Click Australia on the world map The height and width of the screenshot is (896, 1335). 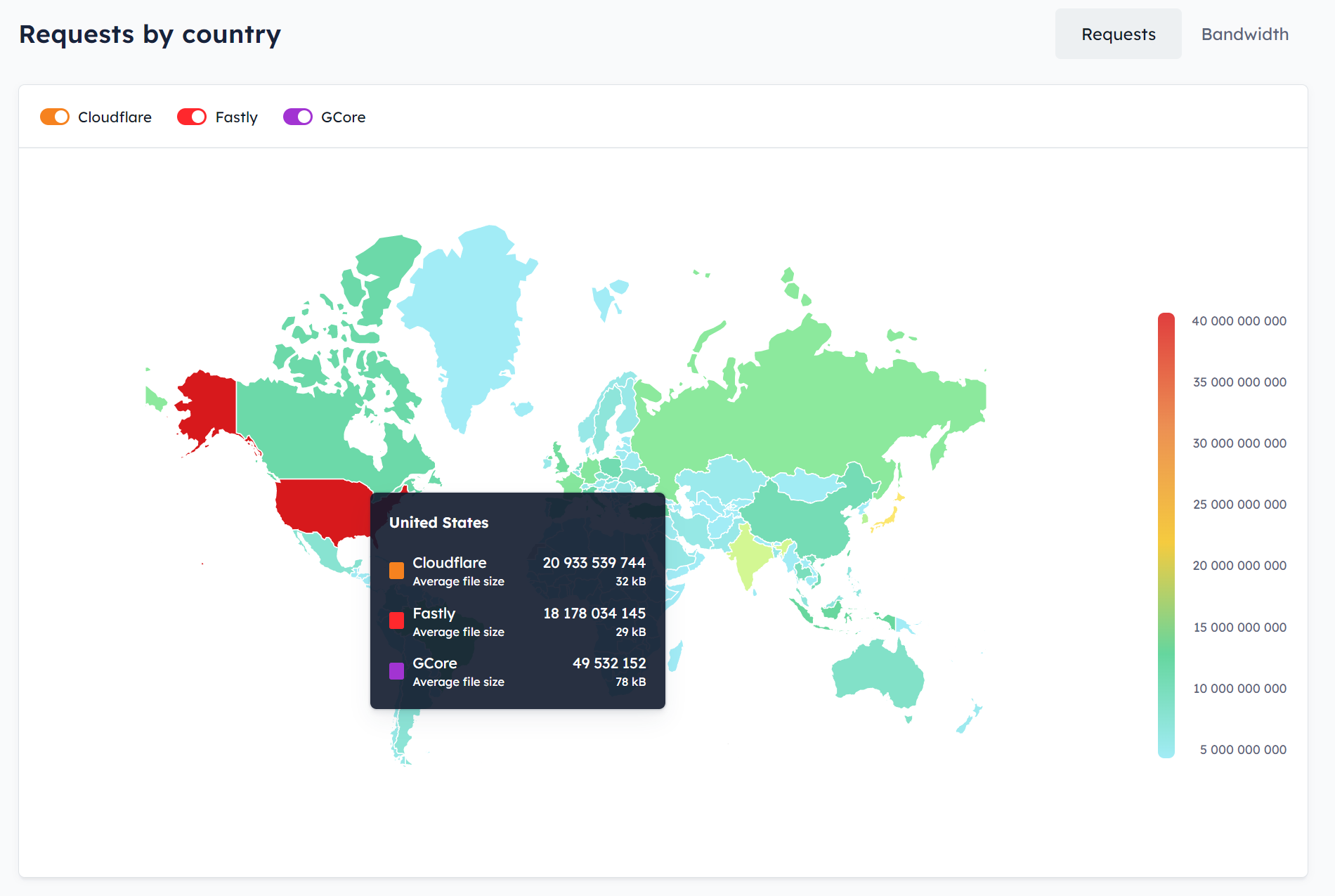pyautogui.click(x=878, y=675)
